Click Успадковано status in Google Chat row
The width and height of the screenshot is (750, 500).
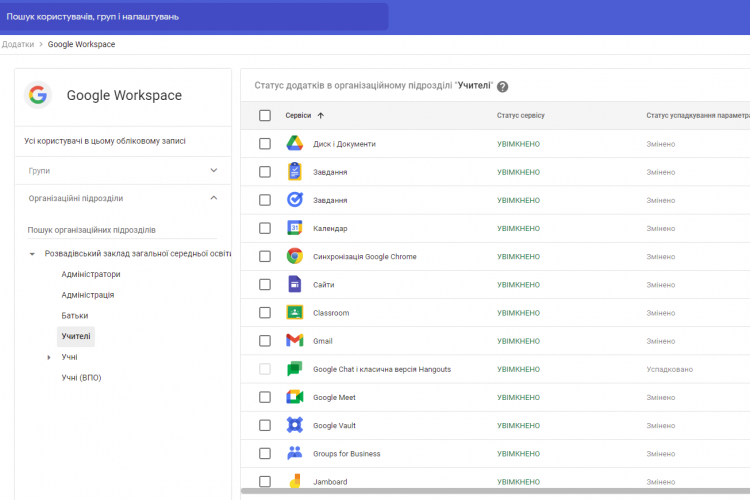[x=669, y=369]
